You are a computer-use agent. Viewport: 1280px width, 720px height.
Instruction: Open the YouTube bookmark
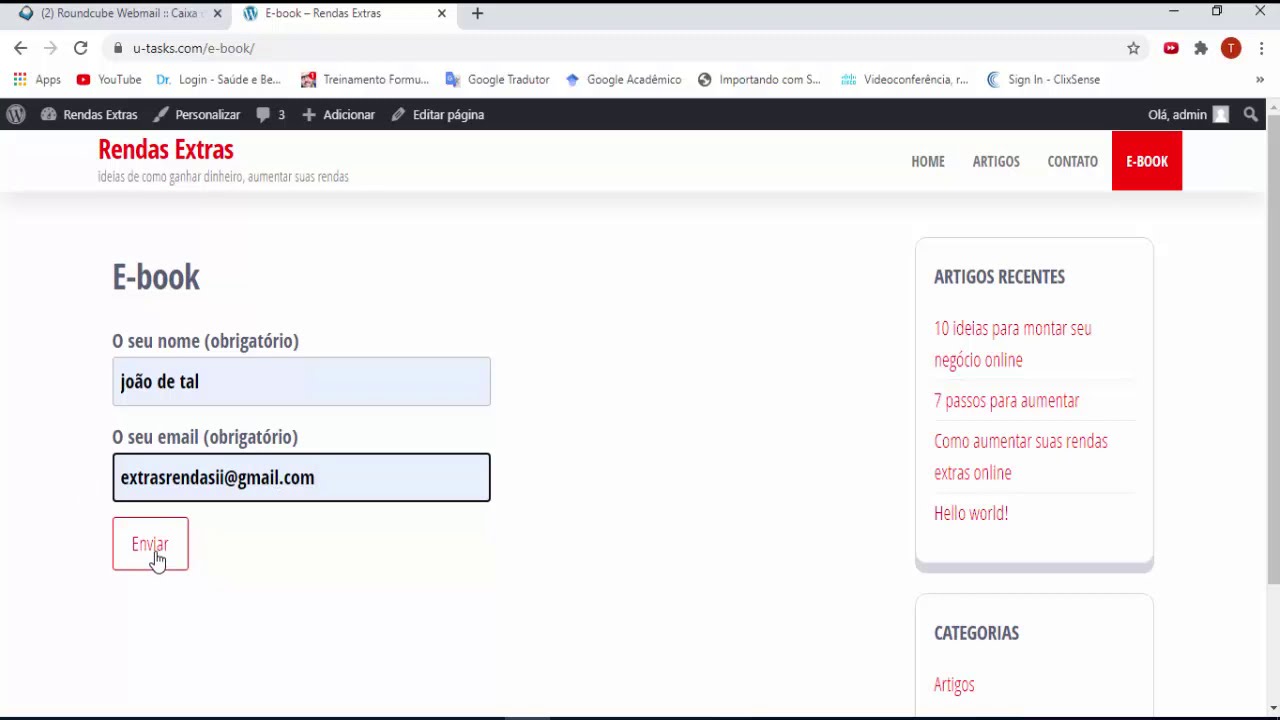pyautogui.click(x=109, y=80)
